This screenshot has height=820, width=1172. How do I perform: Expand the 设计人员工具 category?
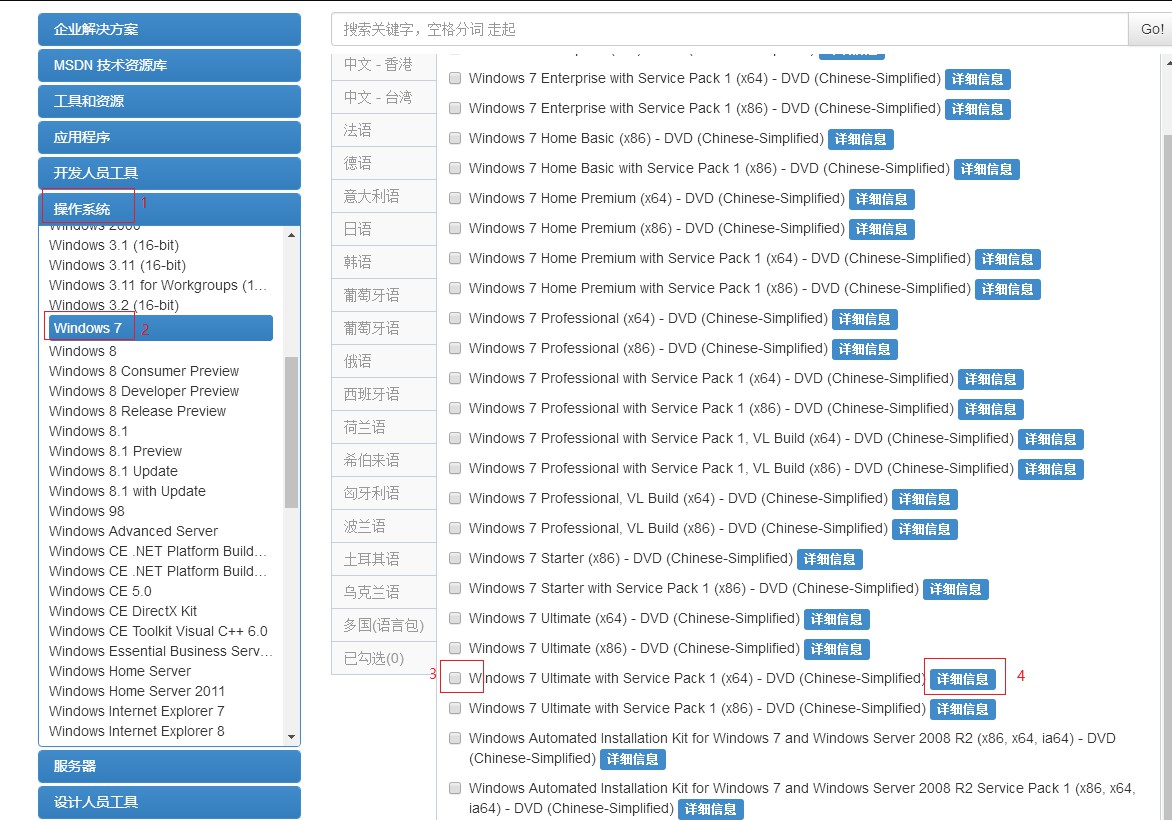pyautogui.click(x=168, y=801)
